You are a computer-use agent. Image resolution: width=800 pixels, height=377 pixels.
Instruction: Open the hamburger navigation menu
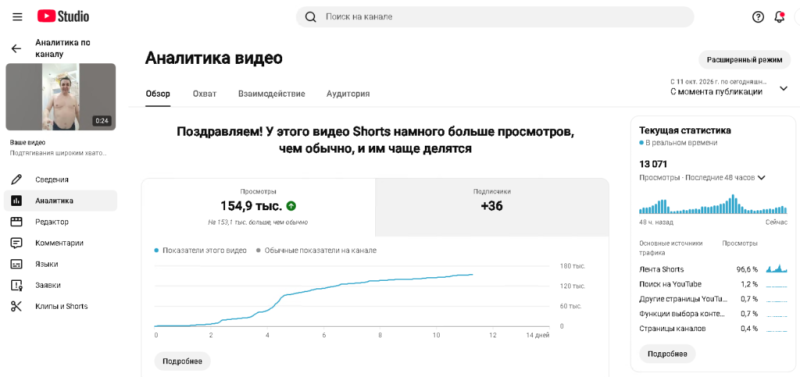(x=17, y=17)
